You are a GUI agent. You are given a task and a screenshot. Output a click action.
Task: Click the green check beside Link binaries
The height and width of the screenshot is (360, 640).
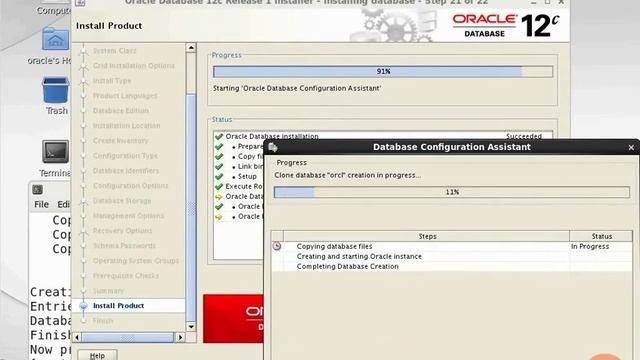coord(219,167)
